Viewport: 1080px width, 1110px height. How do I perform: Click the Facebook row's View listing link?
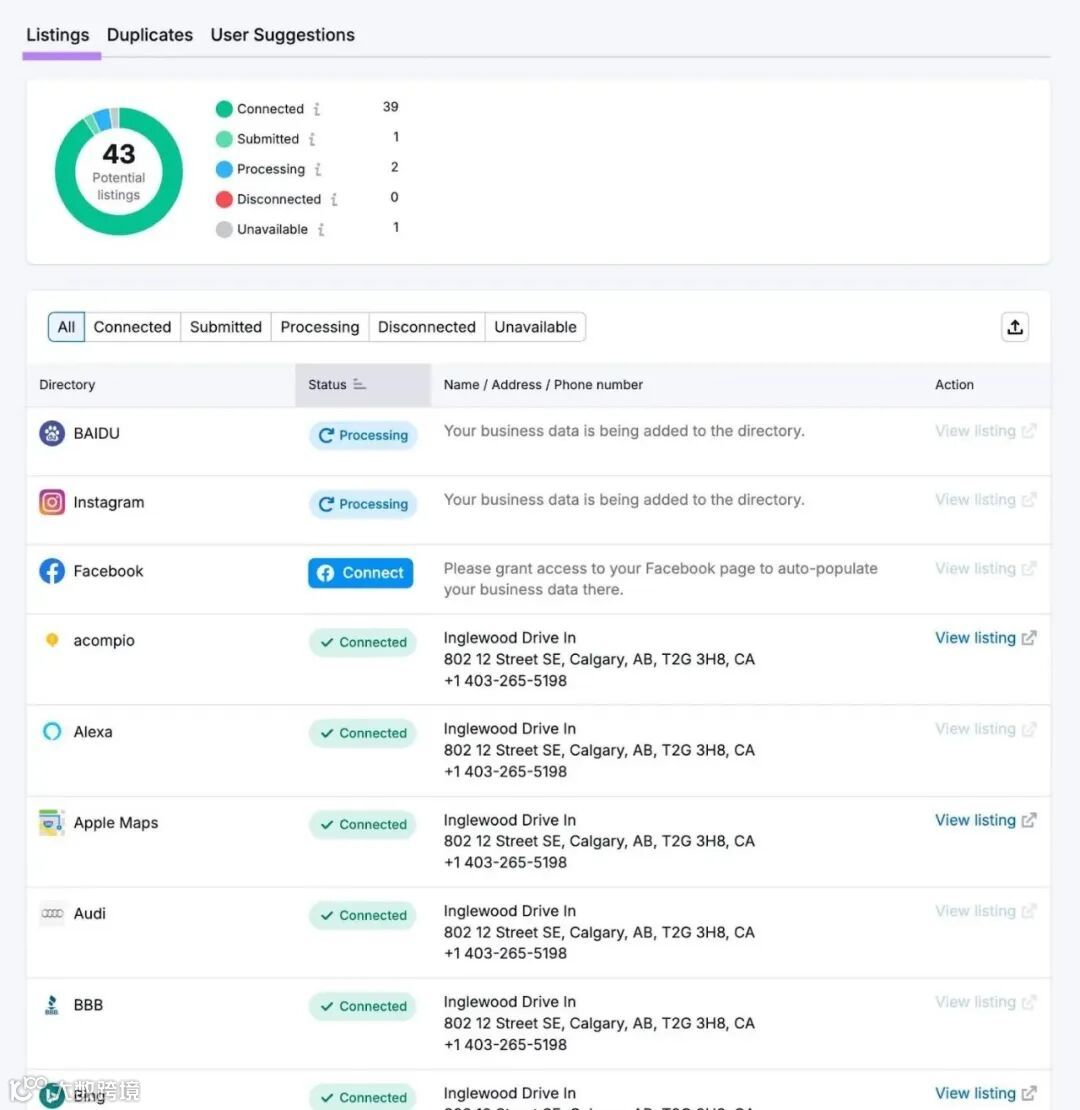point(985,568)
